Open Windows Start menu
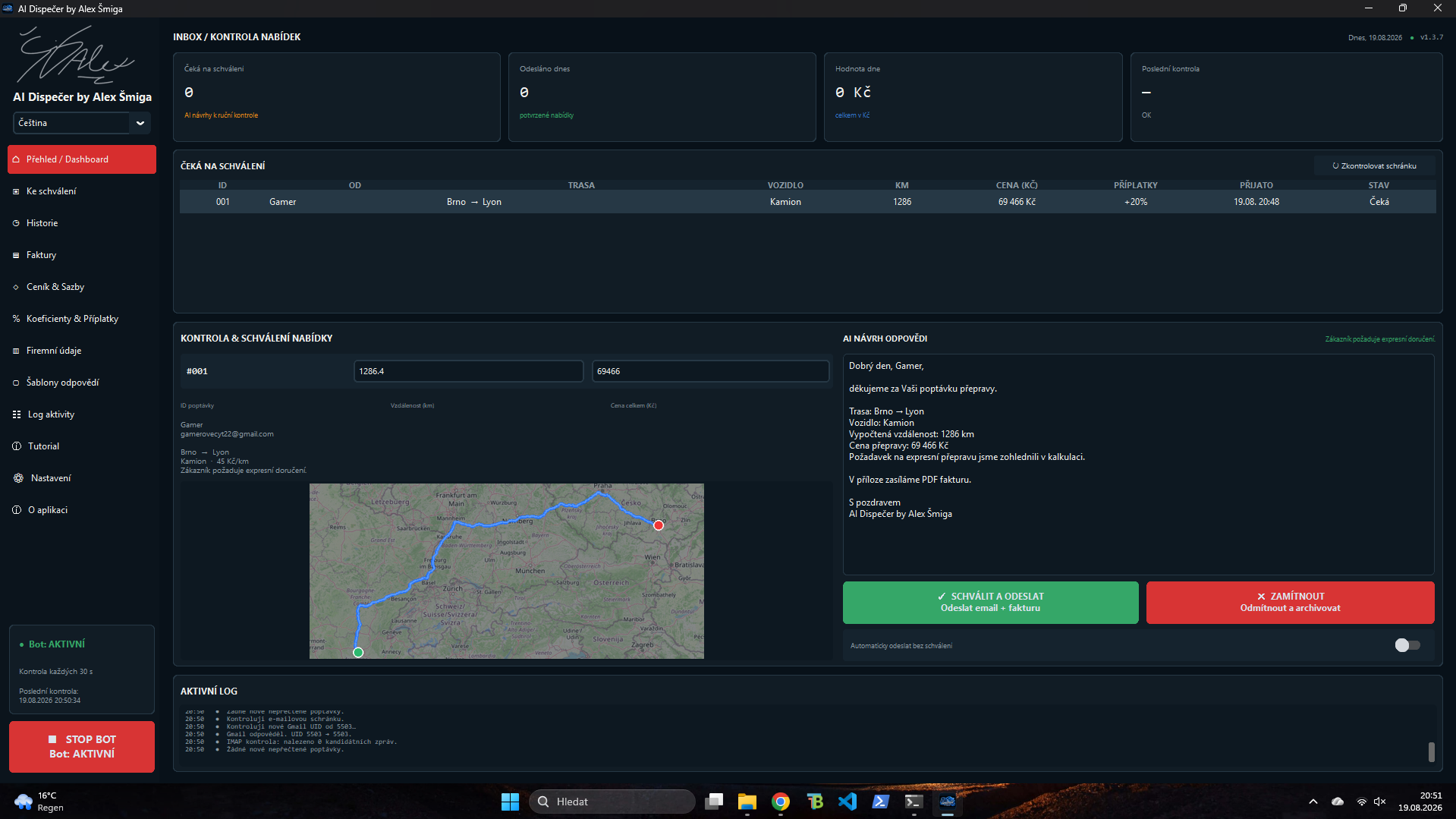The width and height of the screenshot is (1456, 819). [510, 802]
